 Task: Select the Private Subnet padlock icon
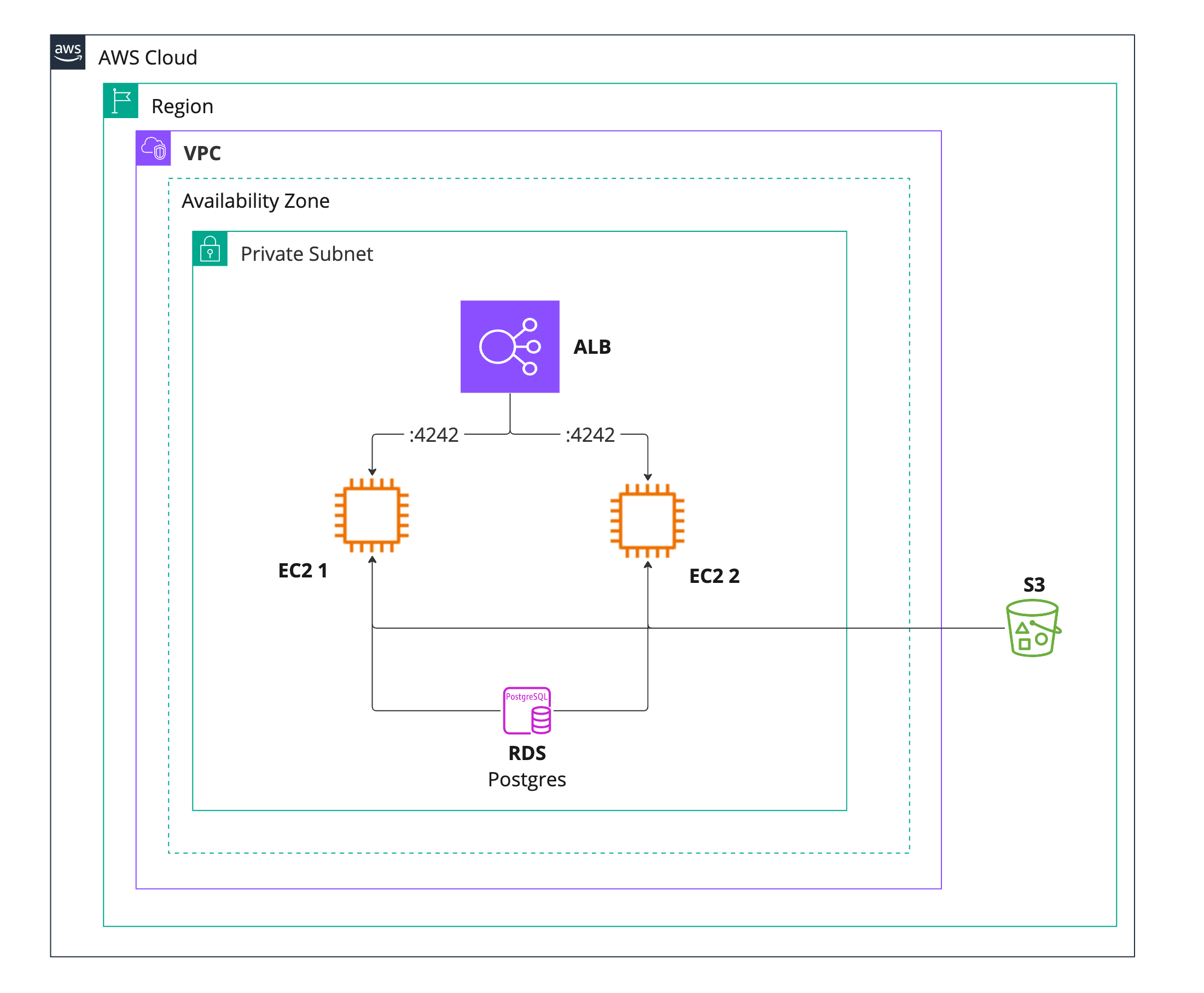point(210,248)
